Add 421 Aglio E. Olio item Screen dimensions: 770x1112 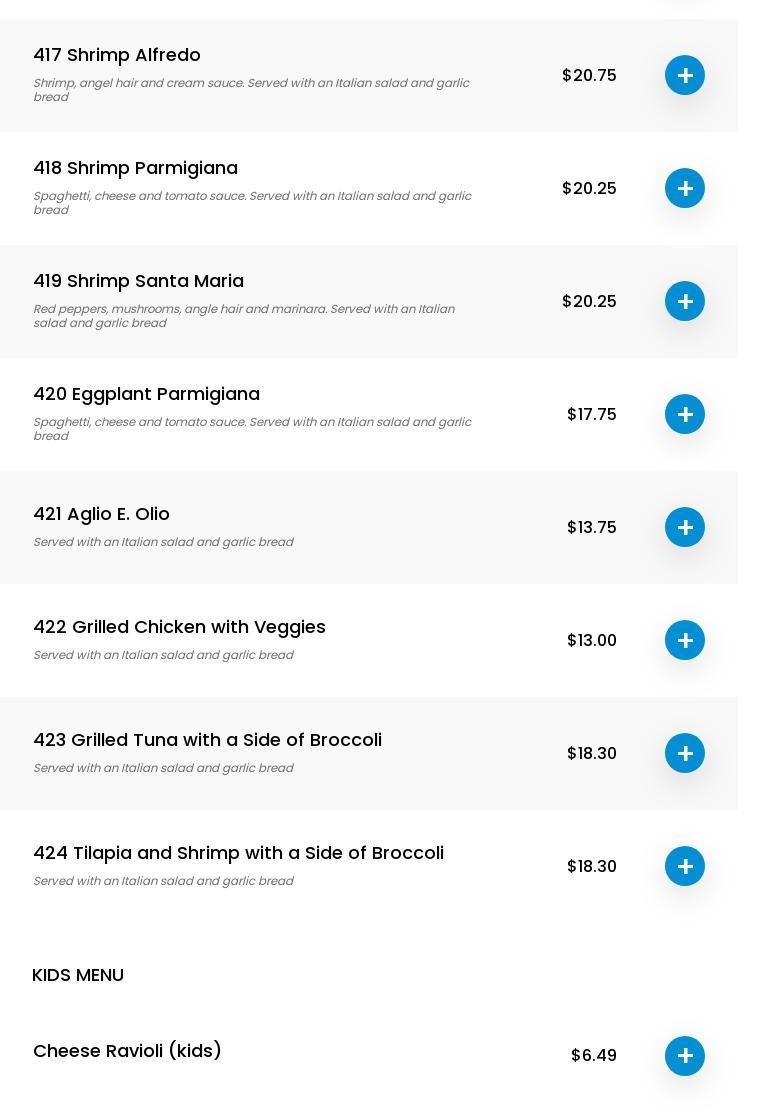click(x=685, y=527)
